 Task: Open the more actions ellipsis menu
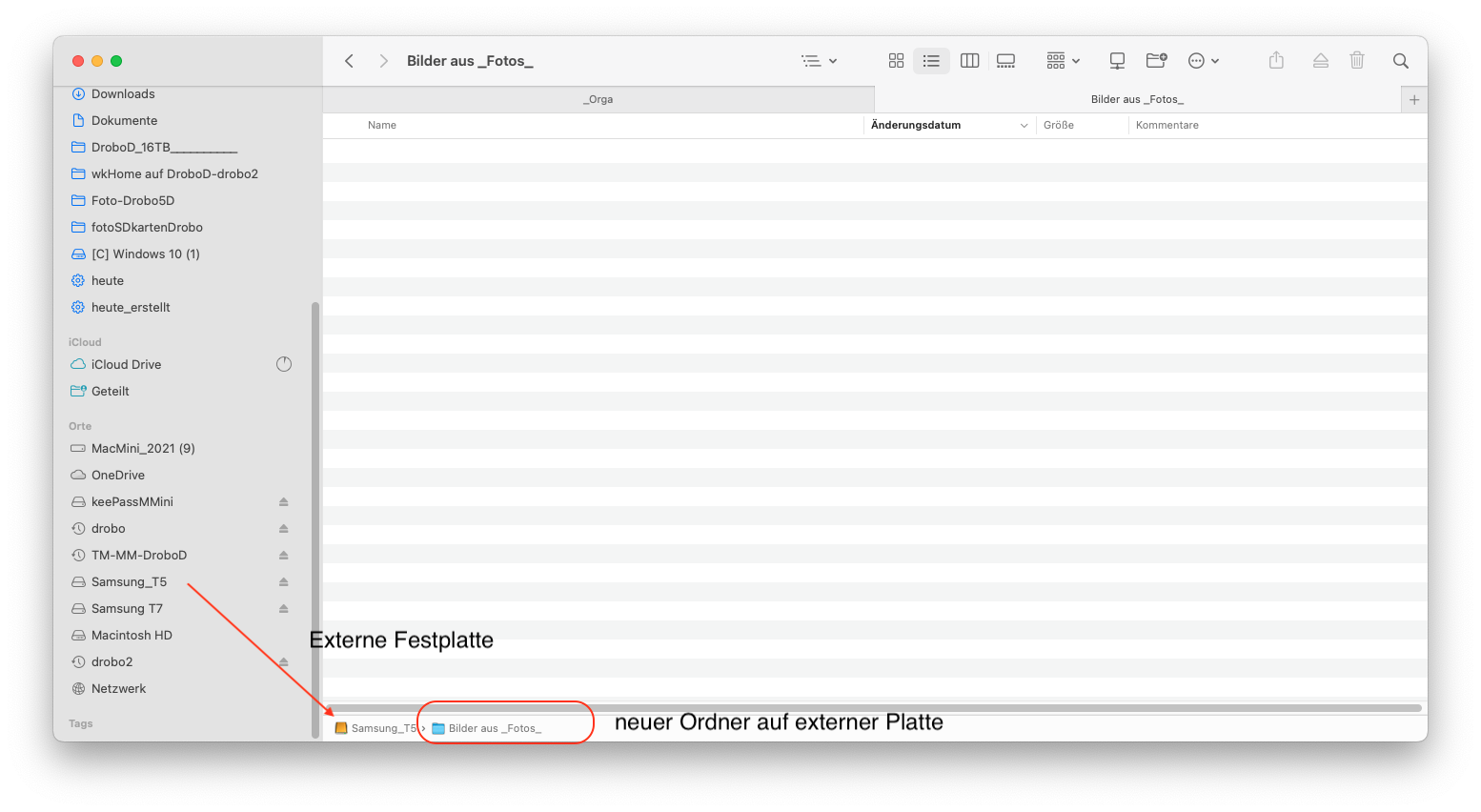click(x=1204, y=61)
